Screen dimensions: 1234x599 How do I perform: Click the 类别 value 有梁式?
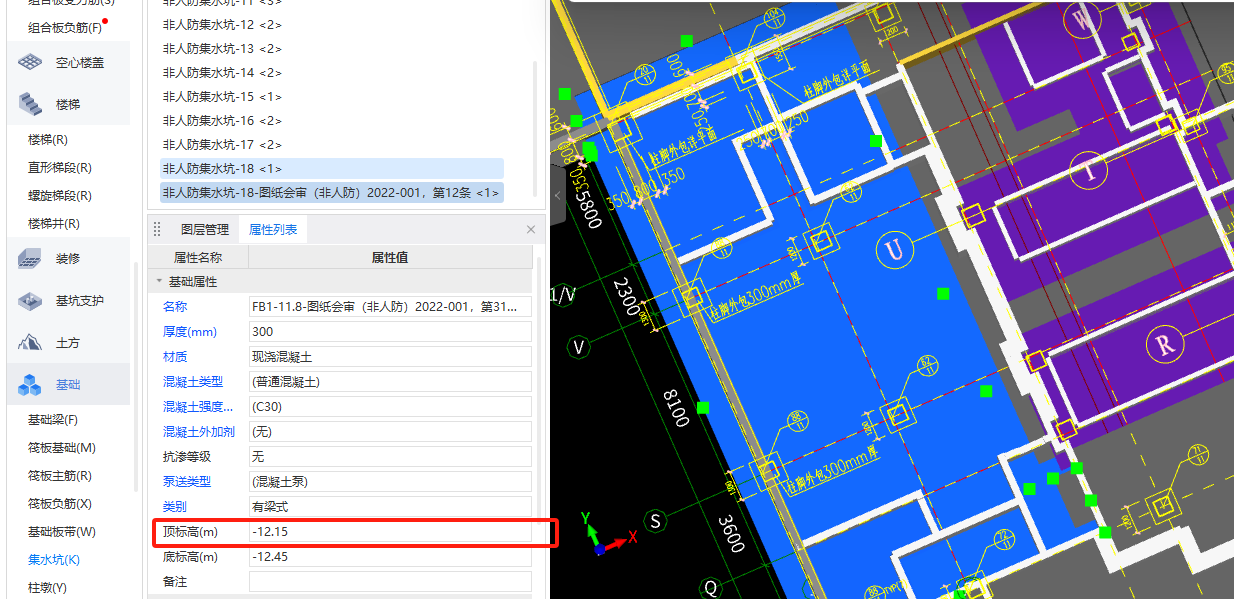pos(390,507)
